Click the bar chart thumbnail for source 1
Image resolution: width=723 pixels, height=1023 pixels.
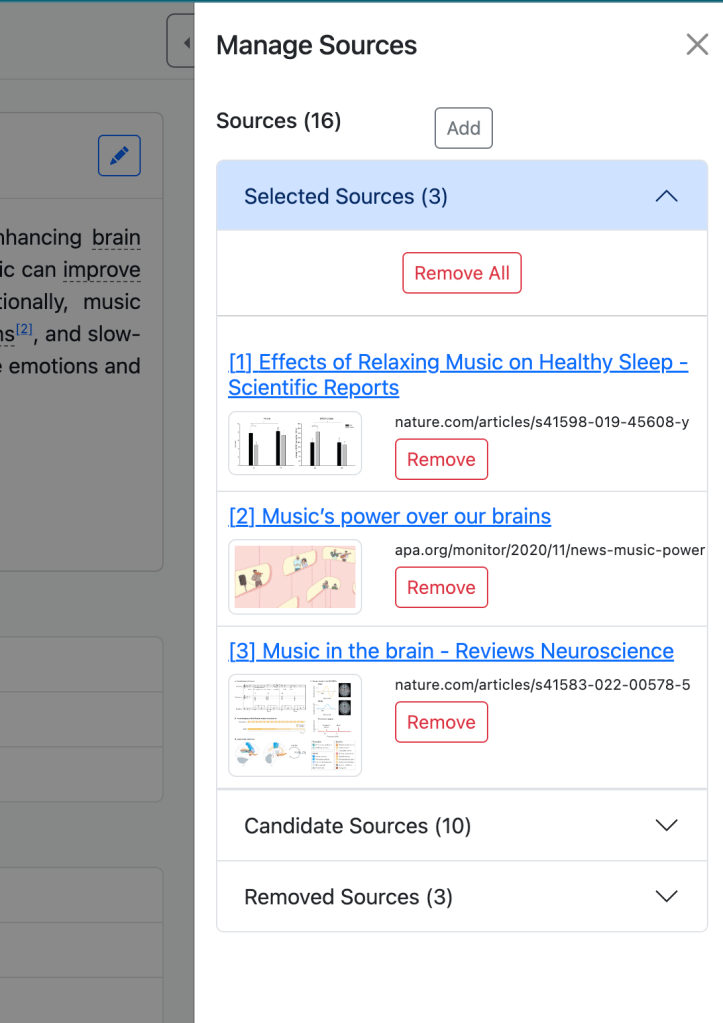point(295,443)
